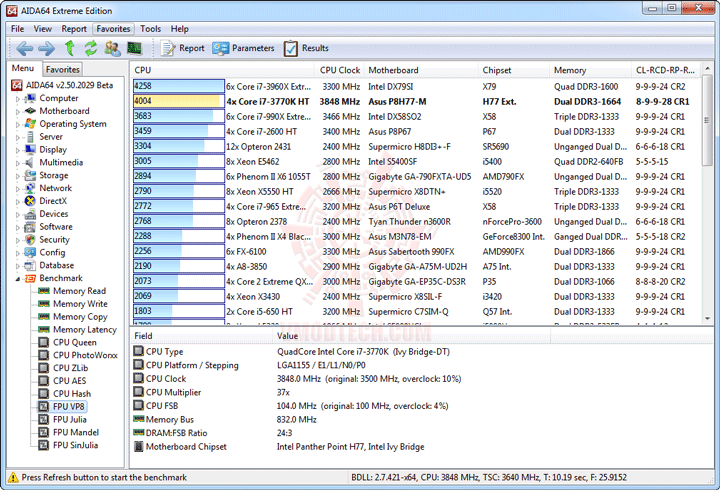Screen dimensions: 720x490
Task: Click the green Up arrow toolbar icon
Action: coord(69,48)
